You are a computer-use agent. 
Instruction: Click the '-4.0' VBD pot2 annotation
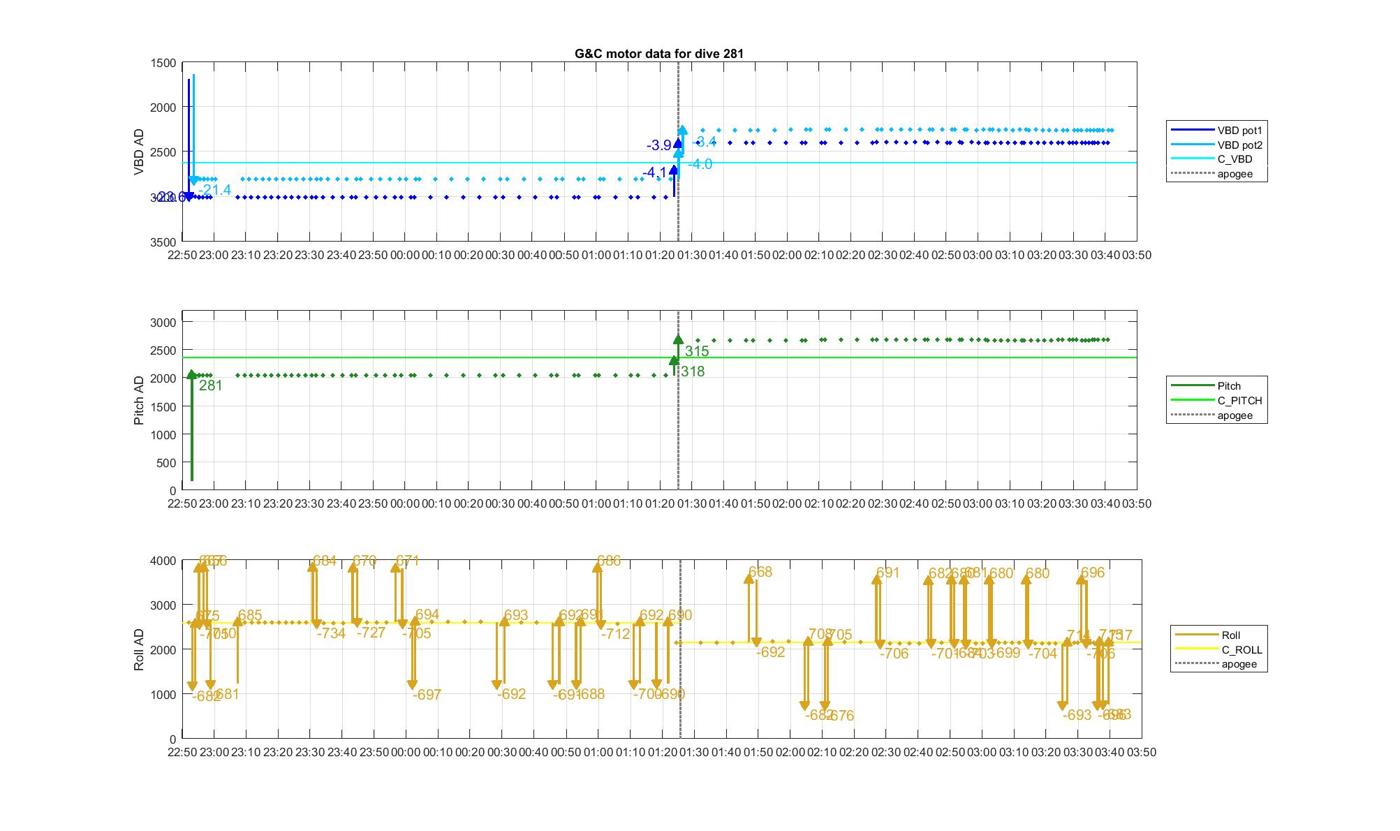(700, 164)
